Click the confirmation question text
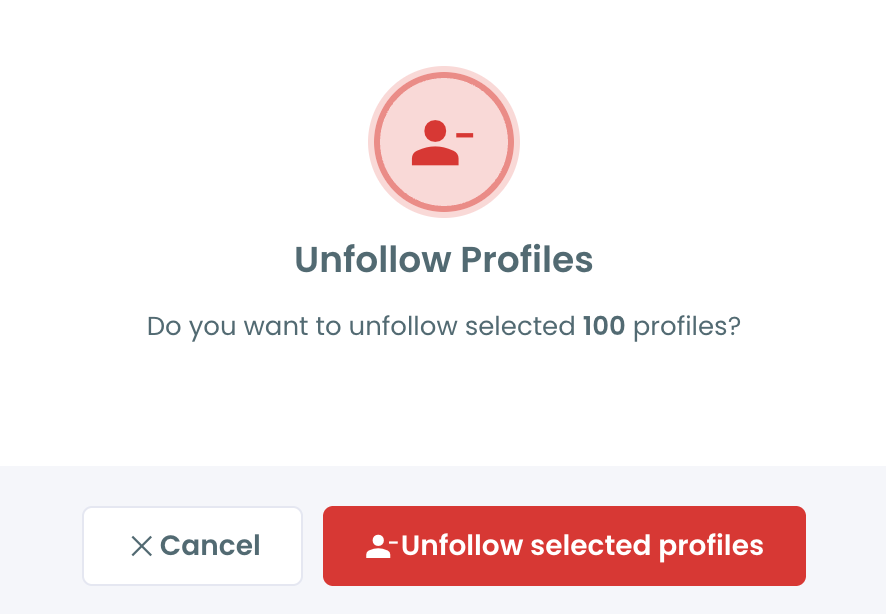The width and height of the screenshot is (886, 614). click(x=443, y=325)
